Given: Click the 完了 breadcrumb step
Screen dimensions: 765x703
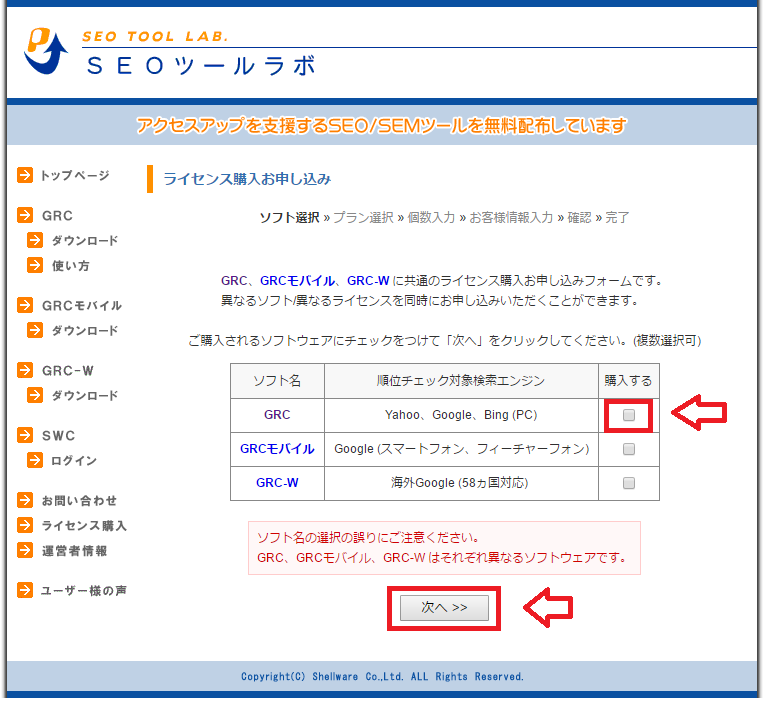Looking at the screenshot, I should click(617, 217).
